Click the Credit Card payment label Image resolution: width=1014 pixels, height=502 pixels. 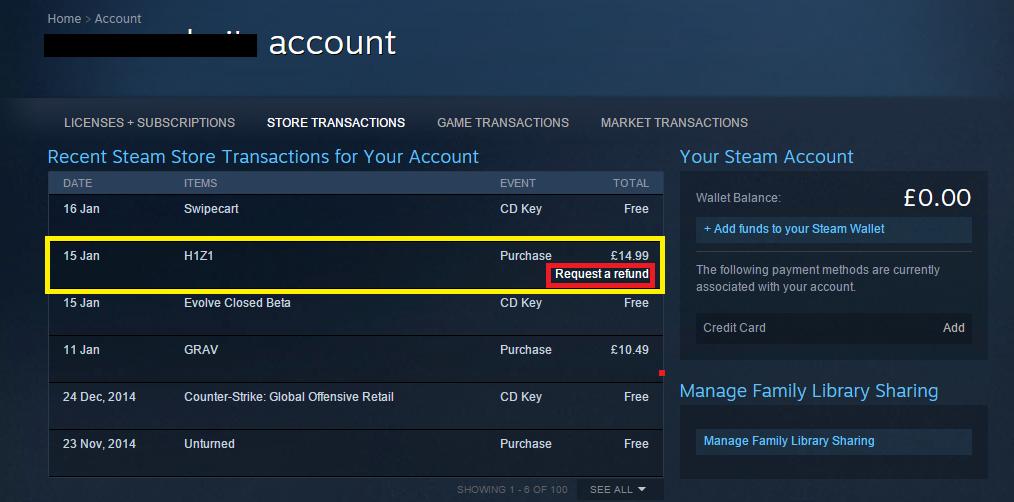[x=735, y=328]
